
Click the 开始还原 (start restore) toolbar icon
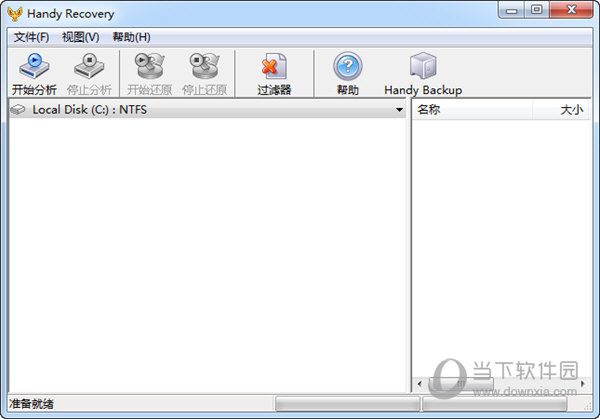[150, 66]
